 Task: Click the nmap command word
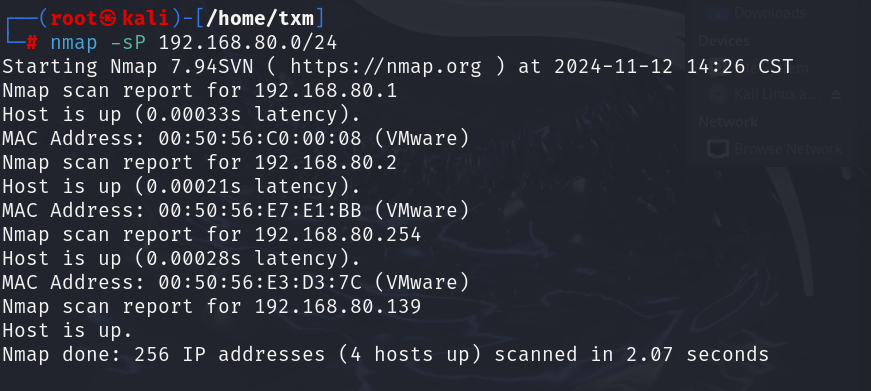click(74, 43)
